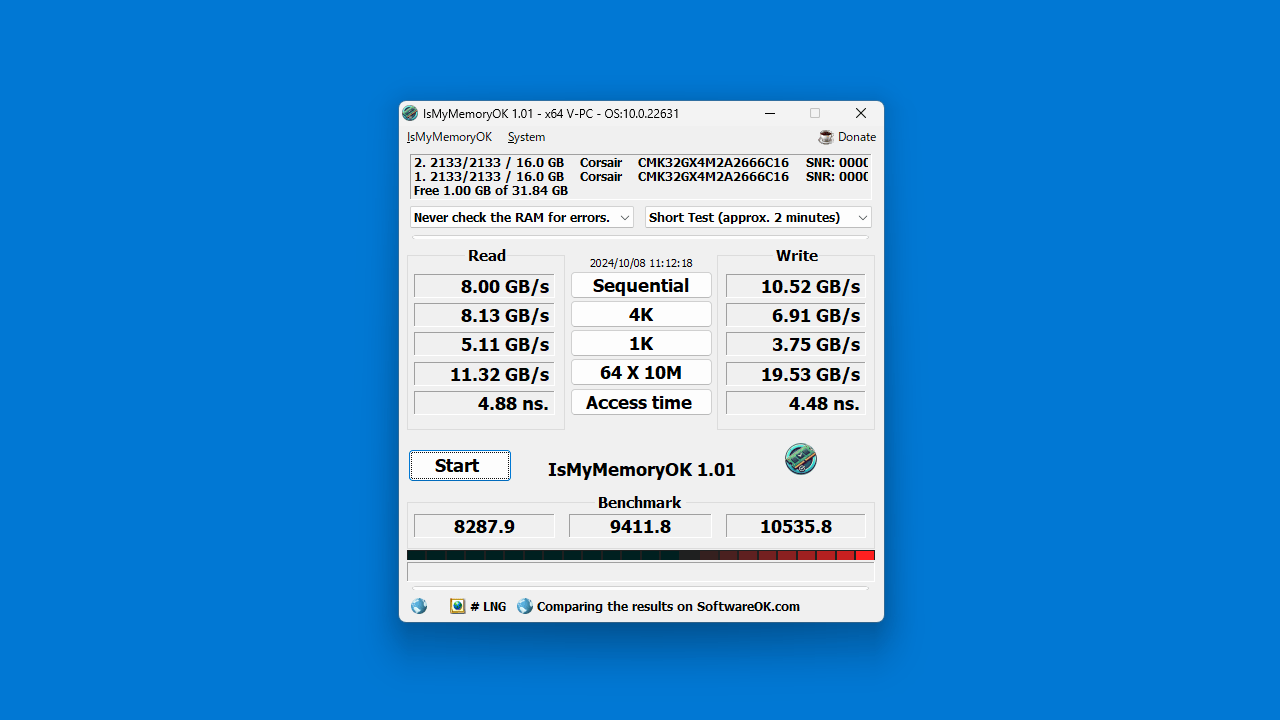This screenshot has height=720, width=1280.
Task: Click the red benchmark progress bar
Action: 641,555
